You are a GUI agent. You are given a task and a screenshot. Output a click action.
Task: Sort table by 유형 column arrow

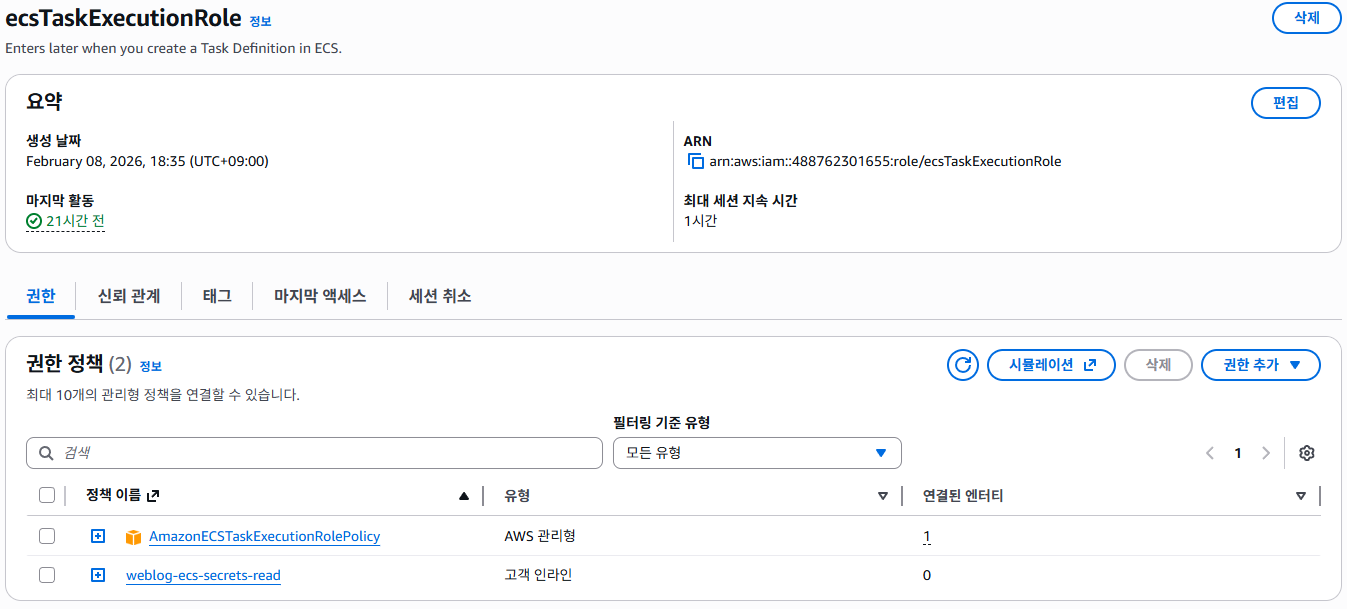[x=883, y=495]
